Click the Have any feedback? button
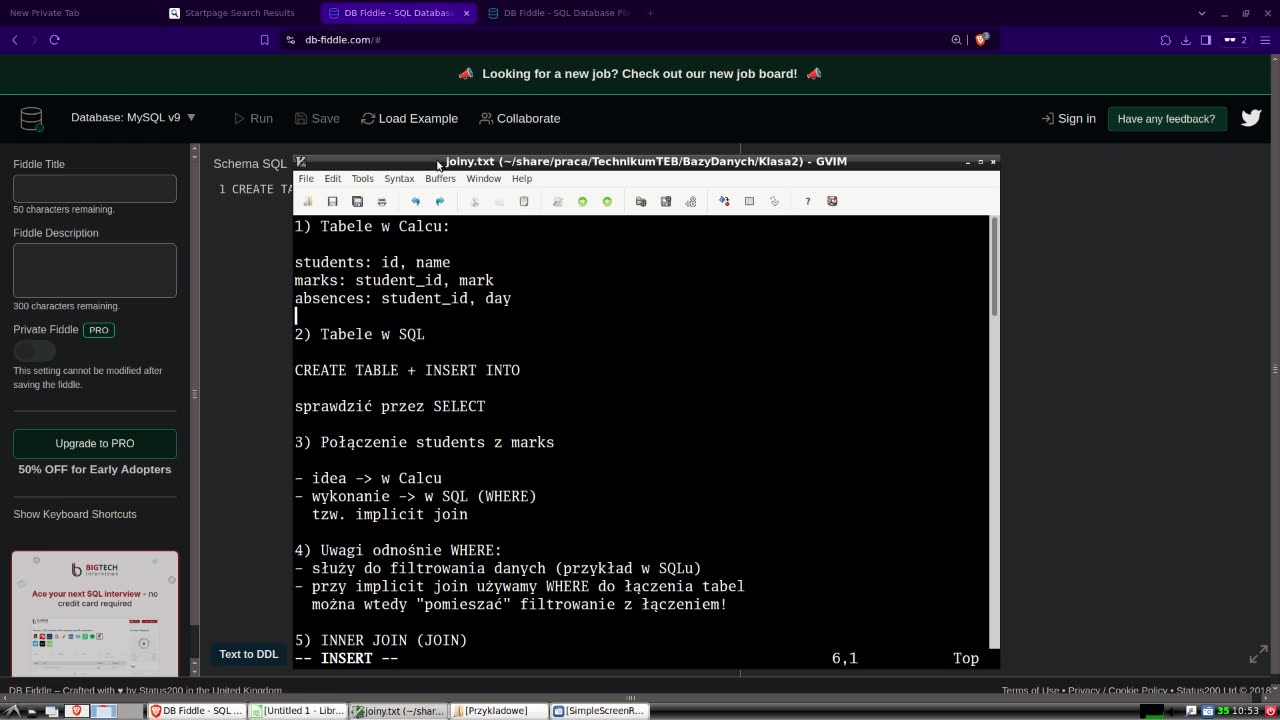Image resolution: width=1280 pixels, height=720 pixels. coord(1166,118)
